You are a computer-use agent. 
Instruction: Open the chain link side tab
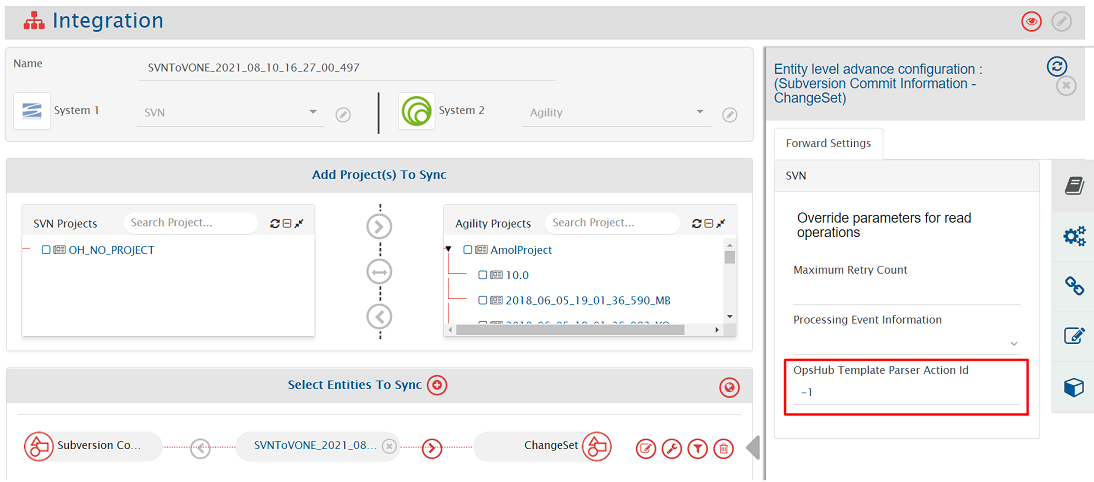tap(1074, 286)
